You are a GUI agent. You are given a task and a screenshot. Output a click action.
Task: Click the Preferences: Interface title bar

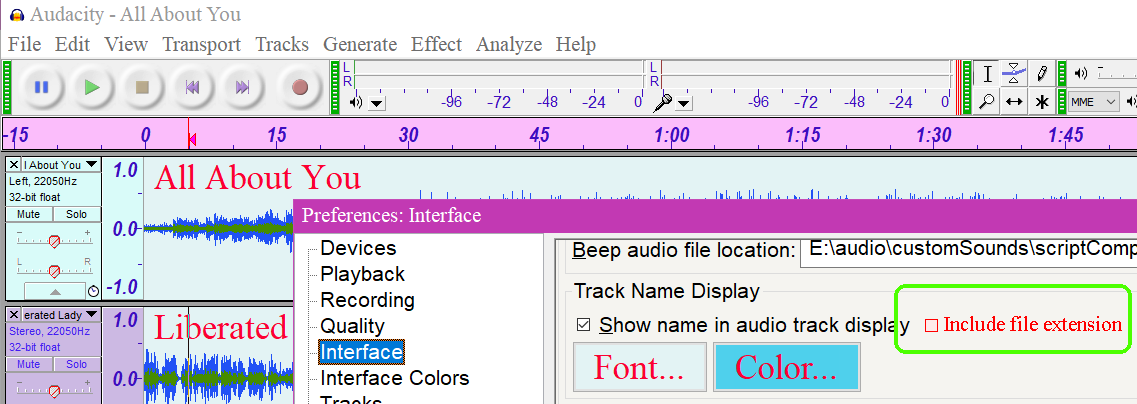[x=715, y=215]
